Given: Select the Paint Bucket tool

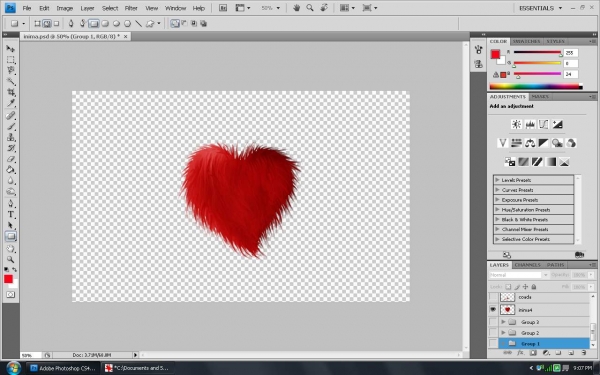Looking at the screenshot, I should (x=11, y=170).
